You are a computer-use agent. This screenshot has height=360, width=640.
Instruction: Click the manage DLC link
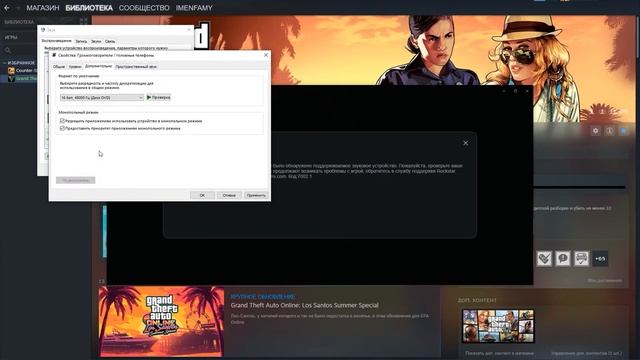pyautogui.click(x=587, y=353)
